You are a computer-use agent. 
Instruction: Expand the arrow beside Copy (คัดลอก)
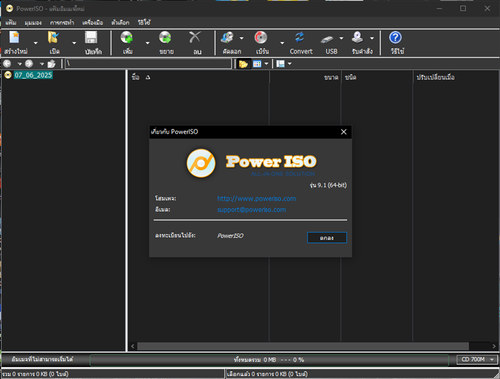click(x=241, y=38)
